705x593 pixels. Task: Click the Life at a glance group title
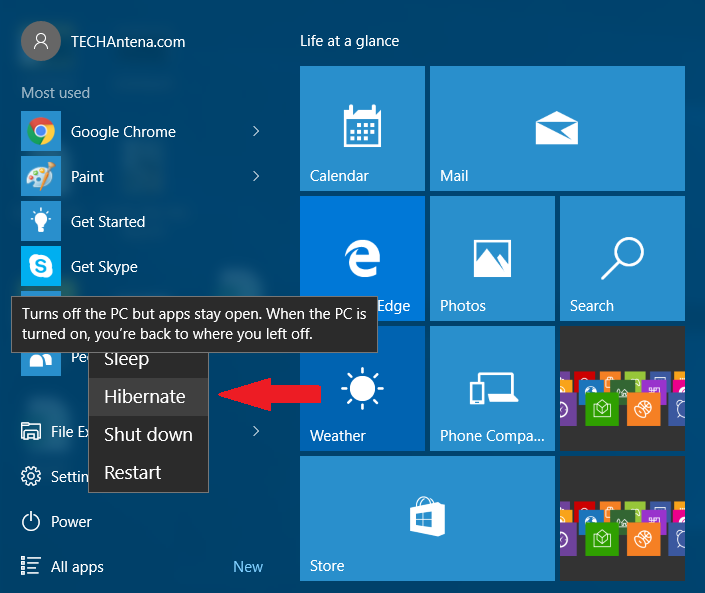(349, 41)
